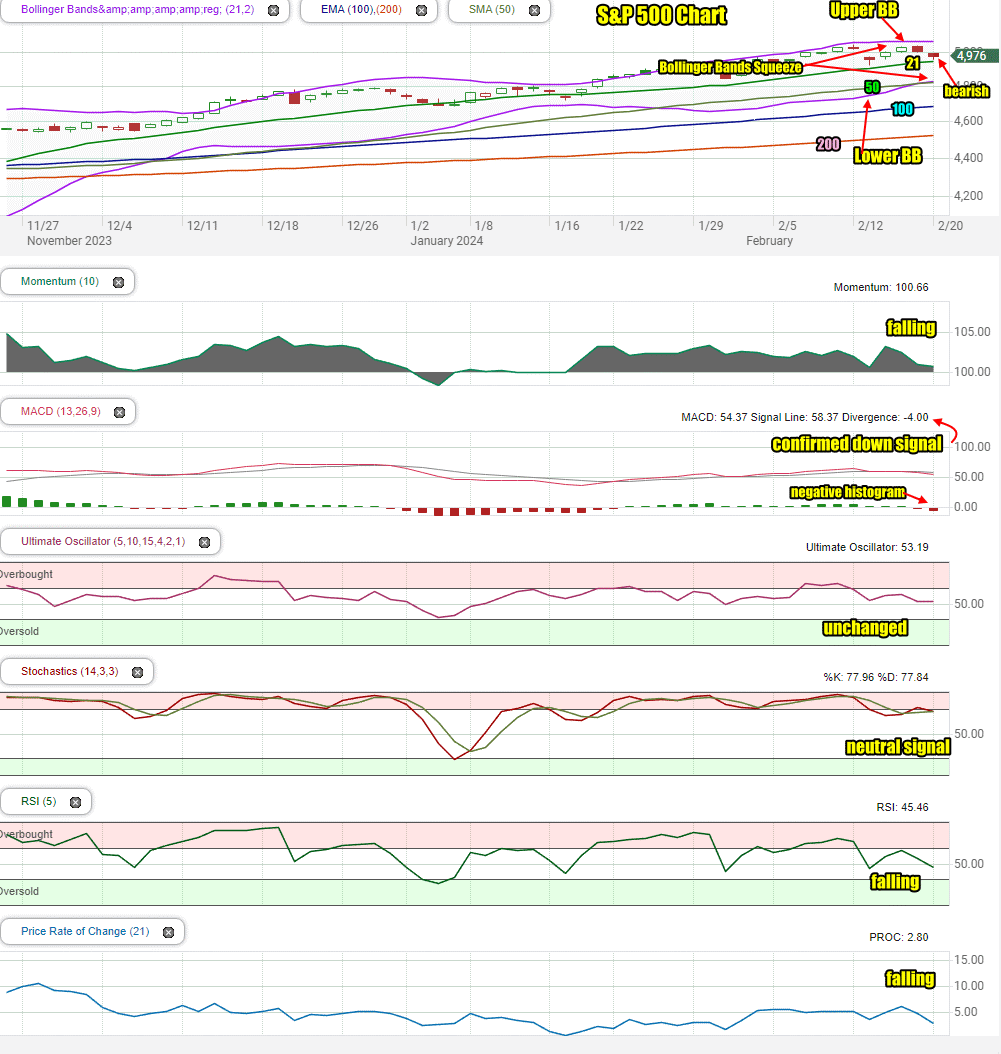Viewport: 1001px width, 1054px height.
Task: Open the Momentum (10) indicator label
Action: [x=60, y=281]
